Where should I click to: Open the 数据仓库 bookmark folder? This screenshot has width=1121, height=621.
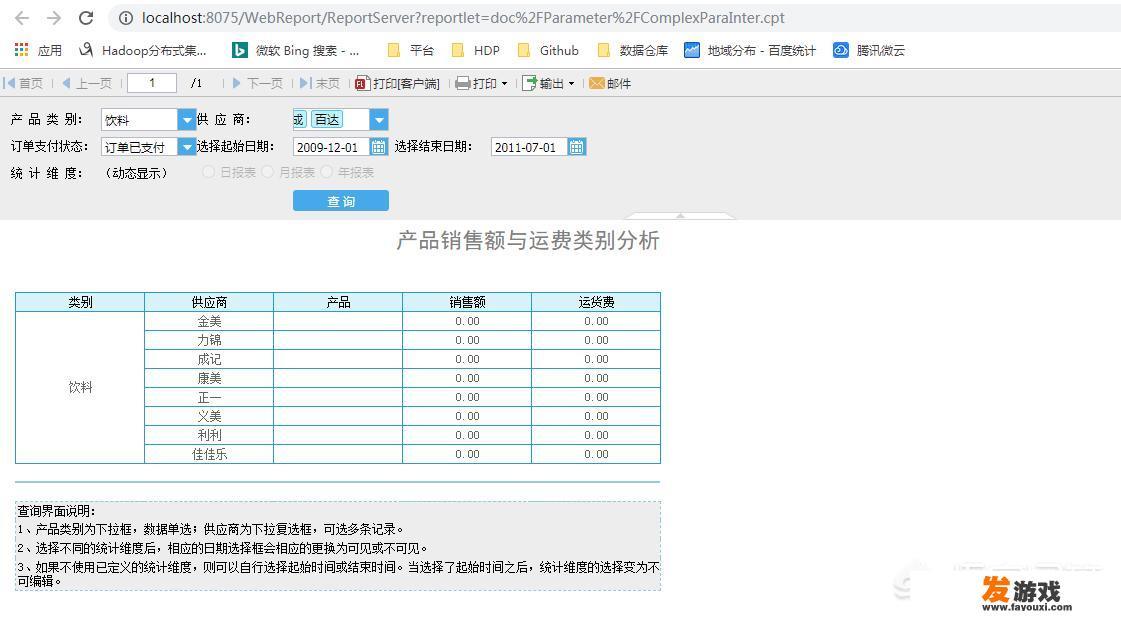[x=633, y=50]
